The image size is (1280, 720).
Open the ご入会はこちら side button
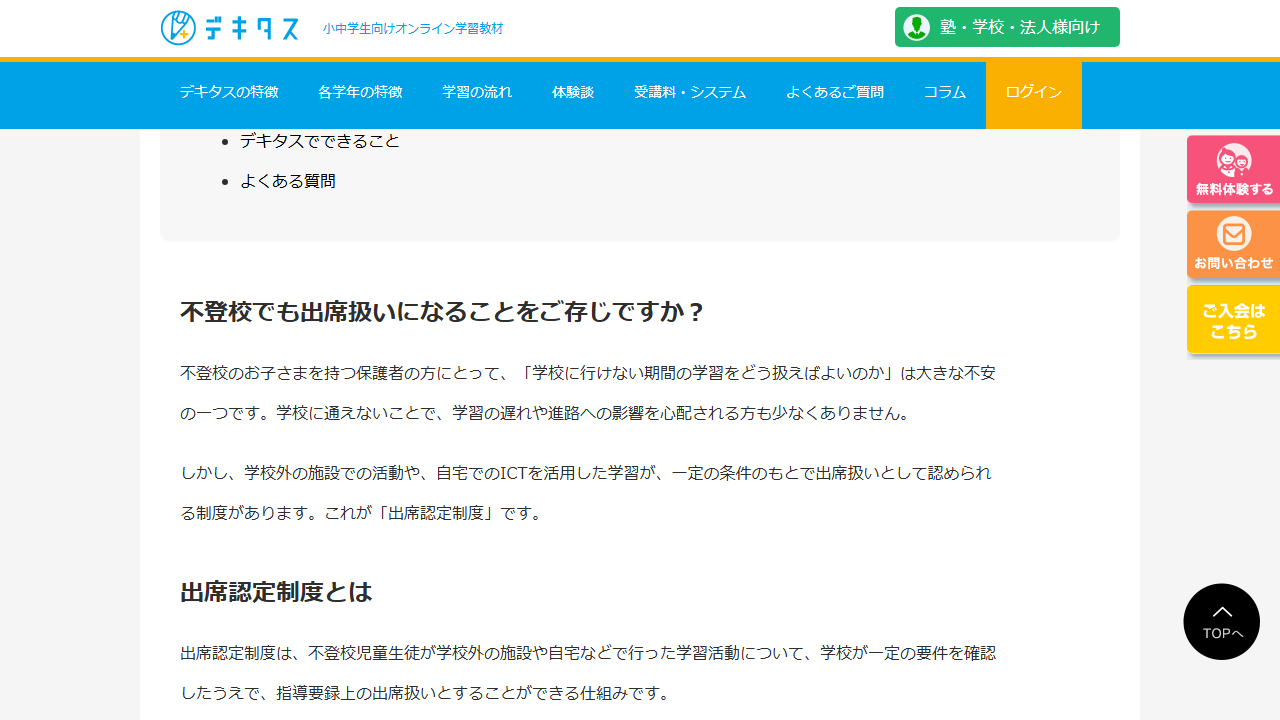click(1234, 320)
